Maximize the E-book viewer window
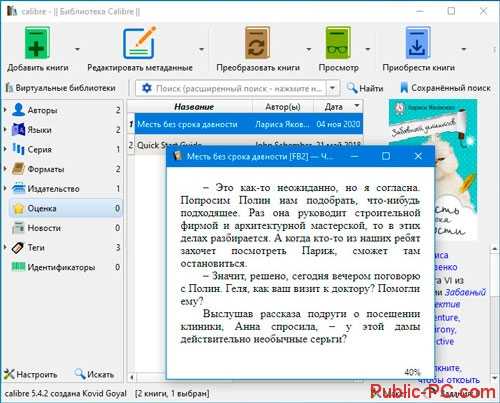Image resolution: width=500 pixels, height=403 pixels. tap(386, 156)
